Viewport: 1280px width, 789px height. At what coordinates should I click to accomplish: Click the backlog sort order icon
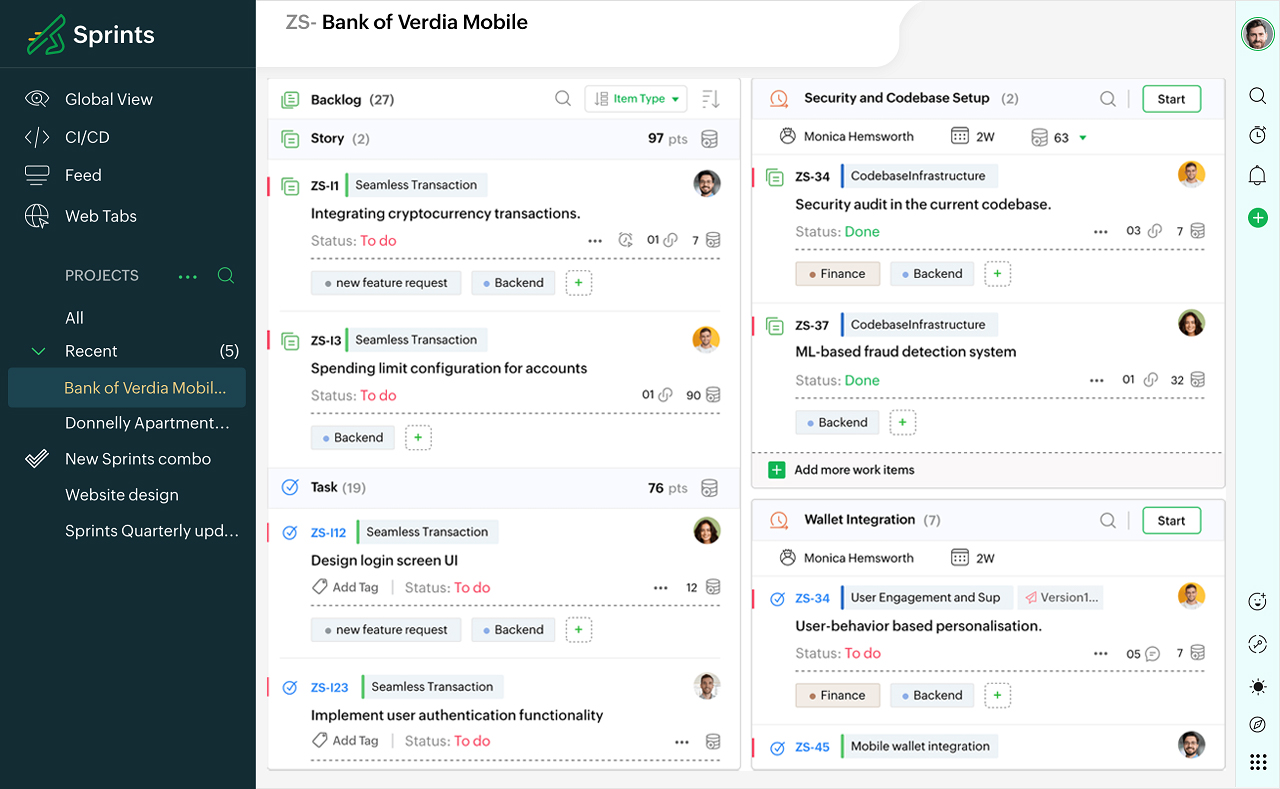(x=710, y=98)
